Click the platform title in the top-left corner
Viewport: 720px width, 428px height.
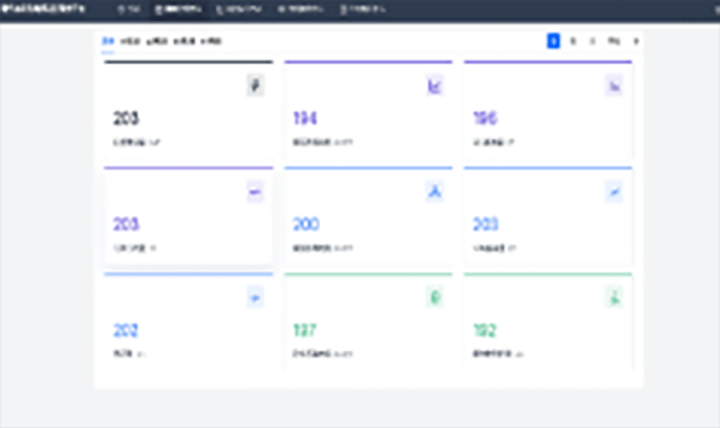click(43, 10)
